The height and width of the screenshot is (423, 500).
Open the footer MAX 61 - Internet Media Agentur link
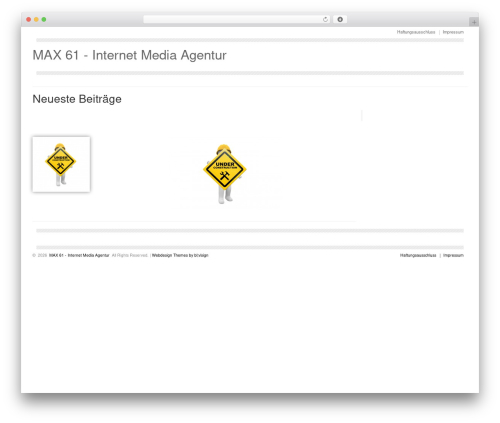79,255
